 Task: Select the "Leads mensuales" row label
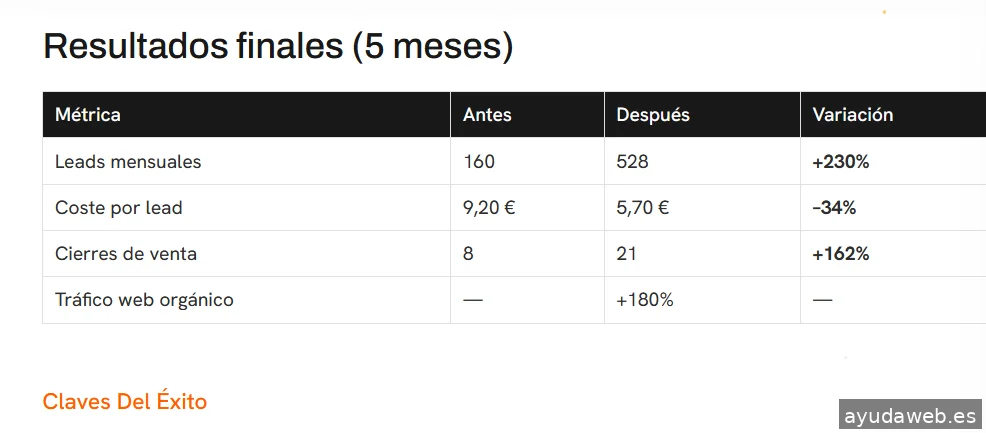click(128, 162)
